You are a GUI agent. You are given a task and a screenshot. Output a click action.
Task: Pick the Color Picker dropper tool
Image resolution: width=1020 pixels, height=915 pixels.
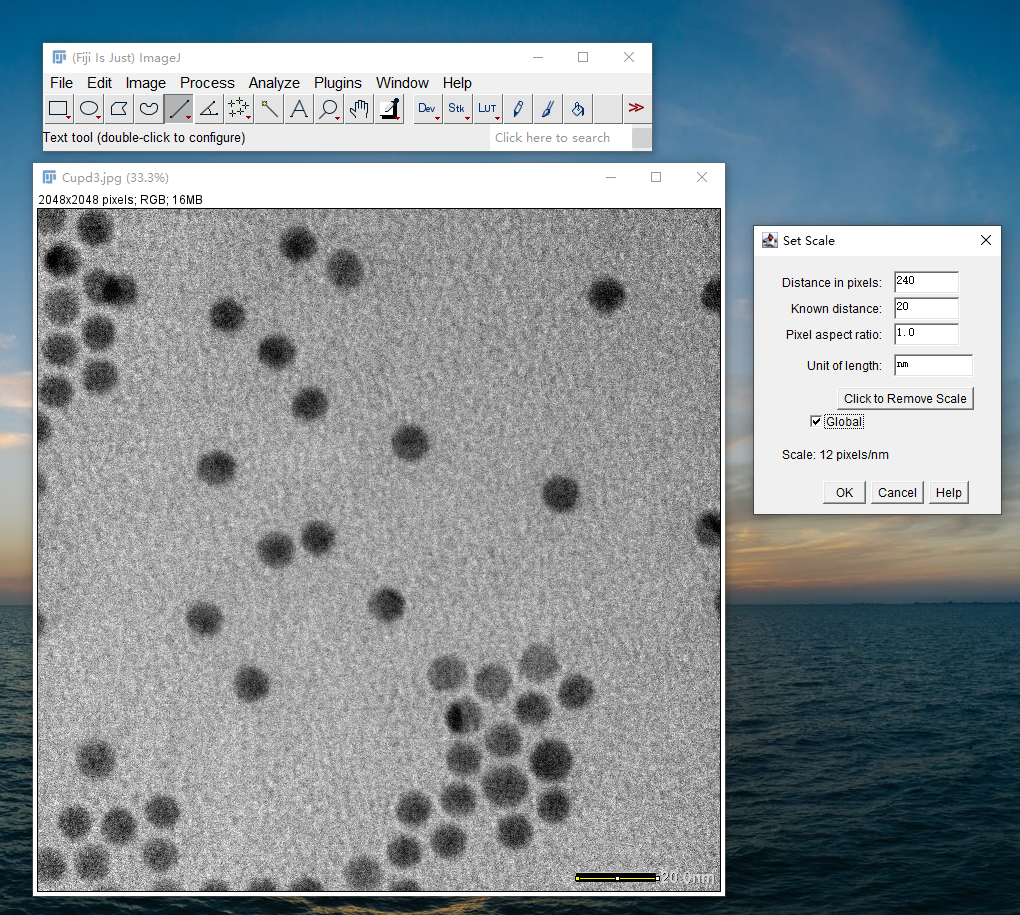pyautogui.click(x=389, y=108)
